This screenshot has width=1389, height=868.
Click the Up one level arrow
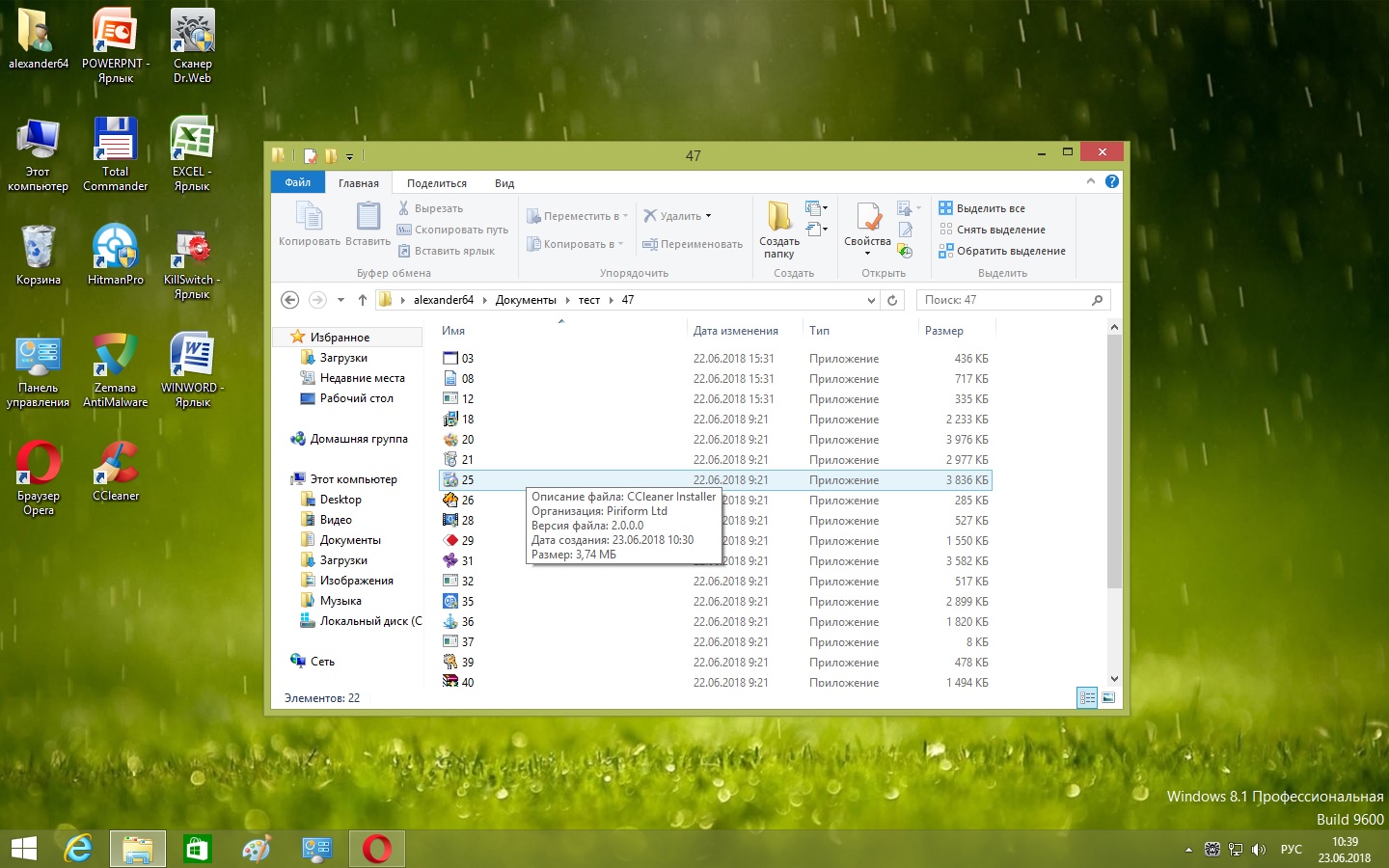(x=363, y=300)
